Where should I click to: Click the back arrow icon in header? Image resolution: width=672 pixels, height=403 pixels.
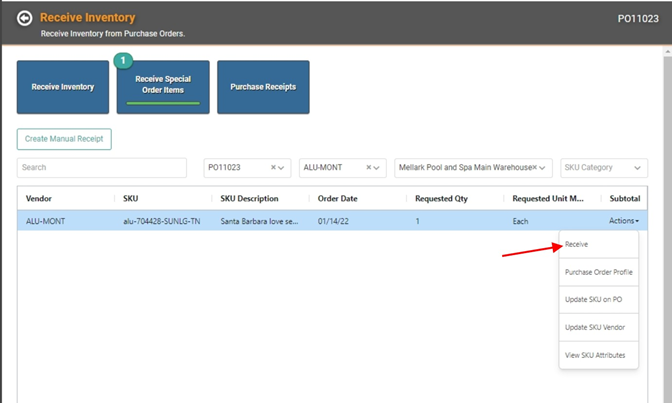24,18
